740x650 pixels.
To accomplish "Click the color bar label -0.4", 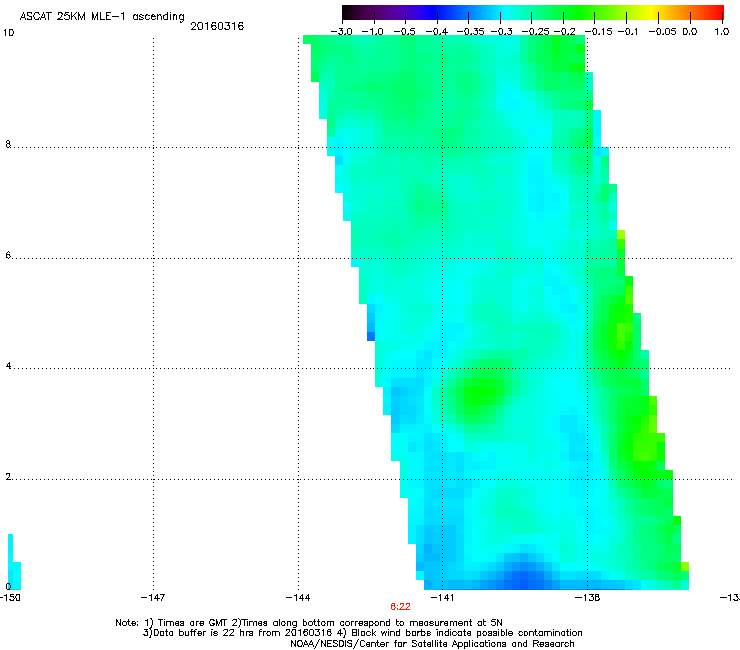I will click(x=437, y=32).
